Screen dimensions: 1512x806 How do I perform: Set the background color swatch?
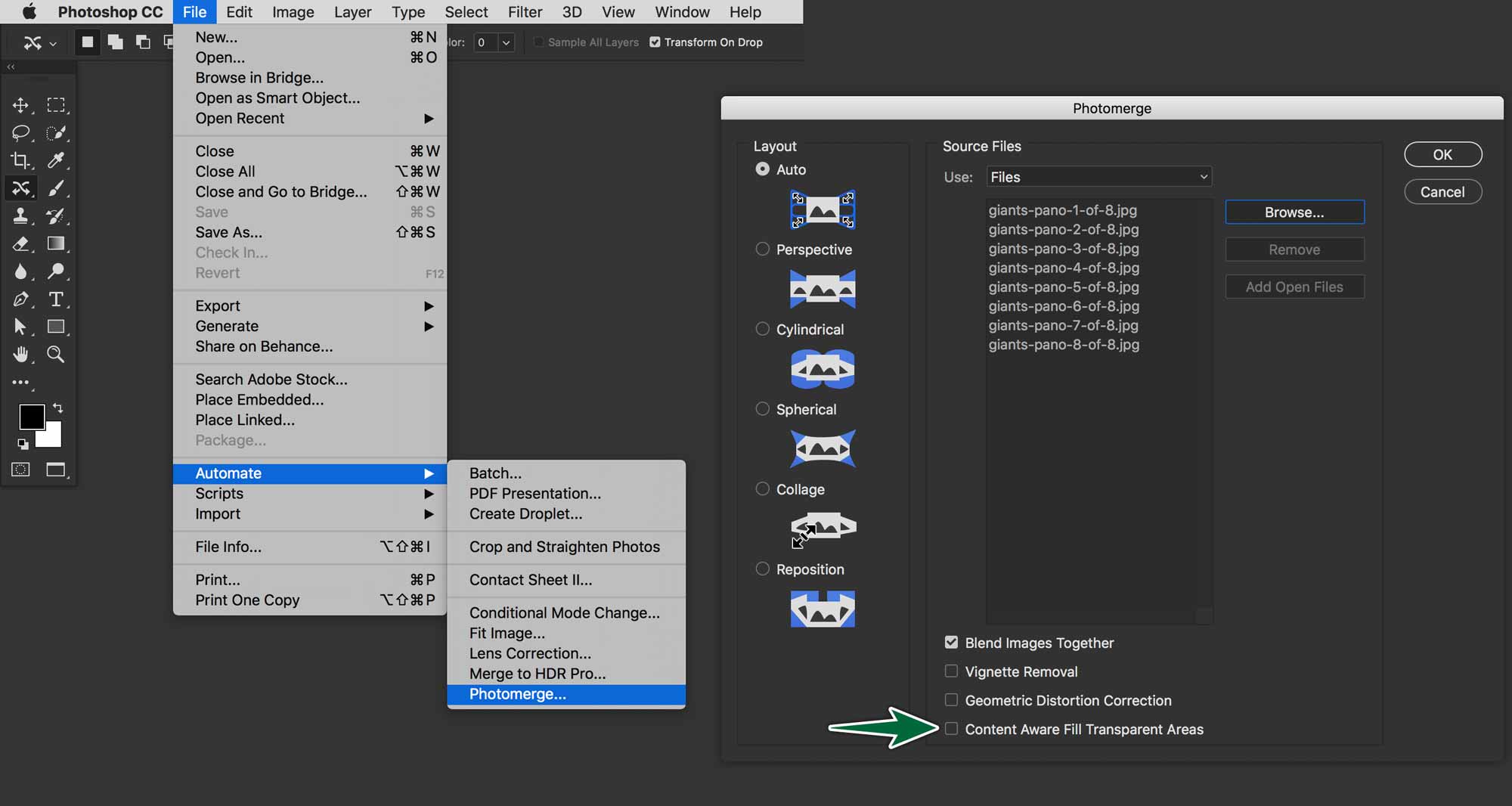click(53, 438)
